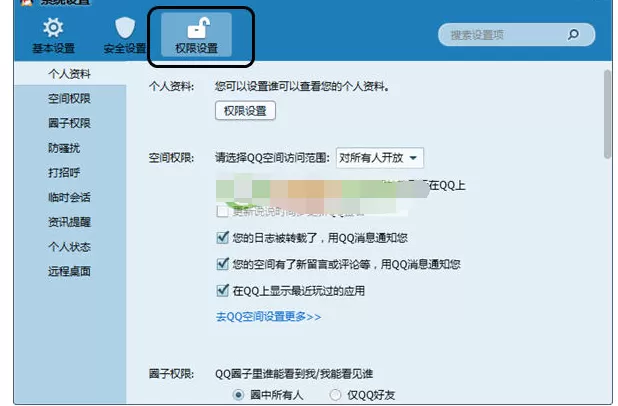618x406 pixels.
Task: Toggle 您的日志被转载了 notification checkbox
Action: [x=222, y=237]
